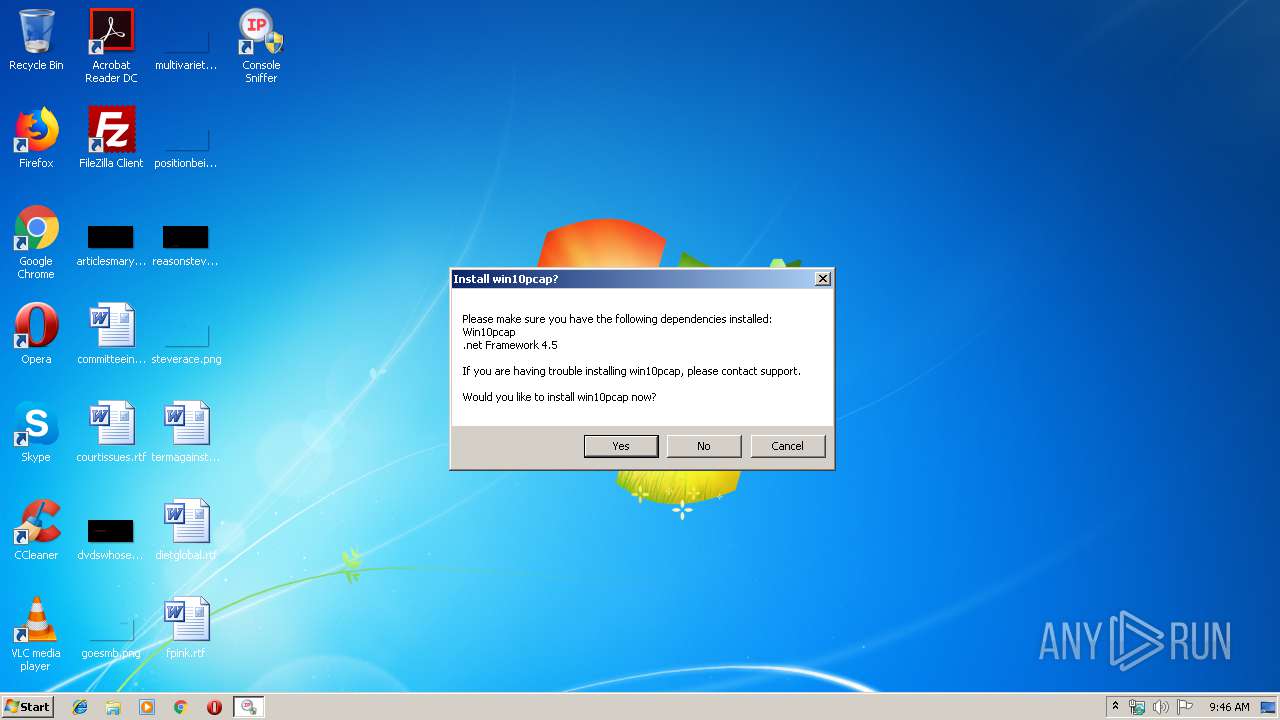This screenshot has width=1280, height=720.
Task: Select the dvdswhose file icon
Action: [x=111, y=538]
